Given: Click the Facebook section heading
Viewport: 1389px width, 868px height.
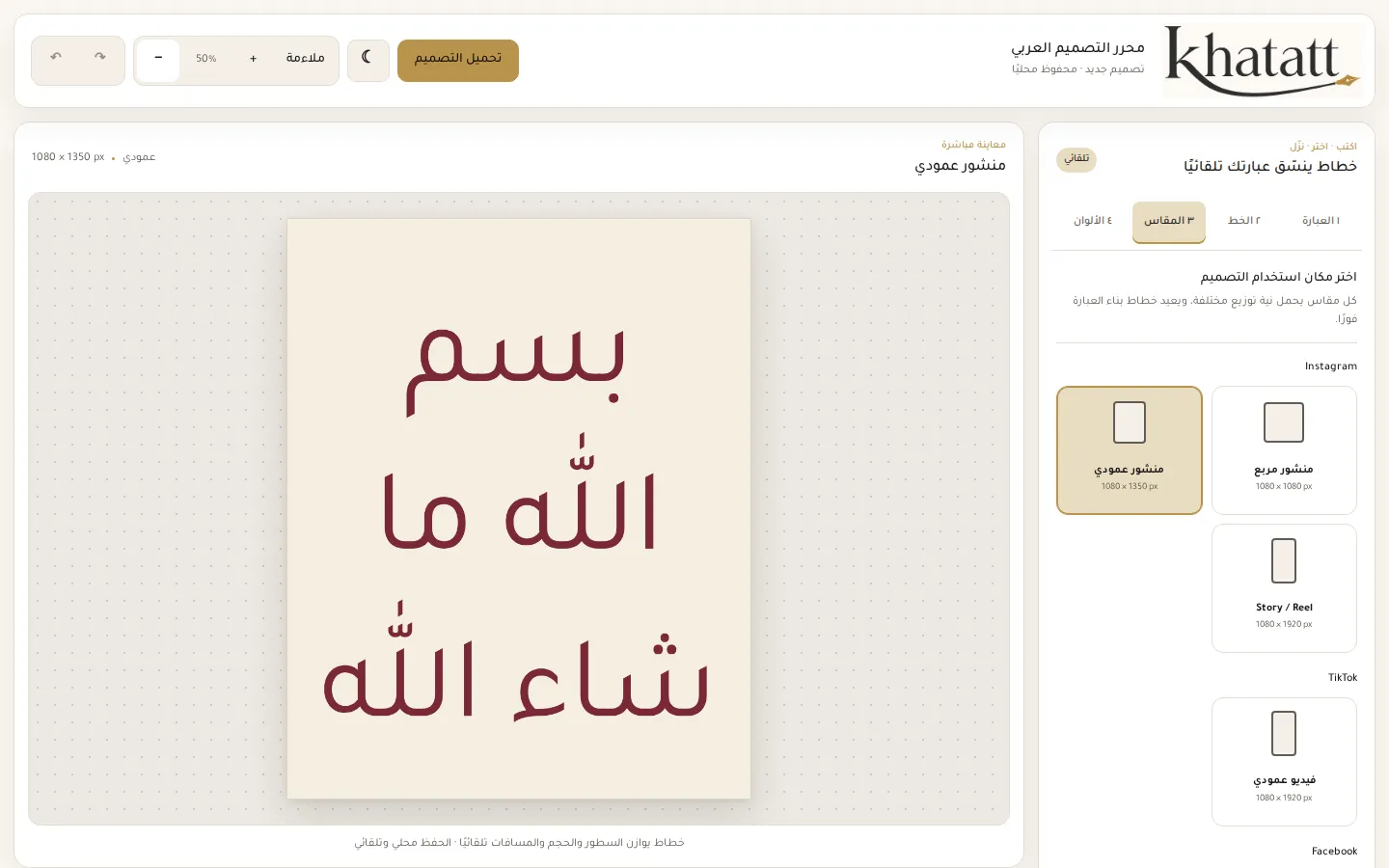Looking at the screenshot, I should (1334, 852).
